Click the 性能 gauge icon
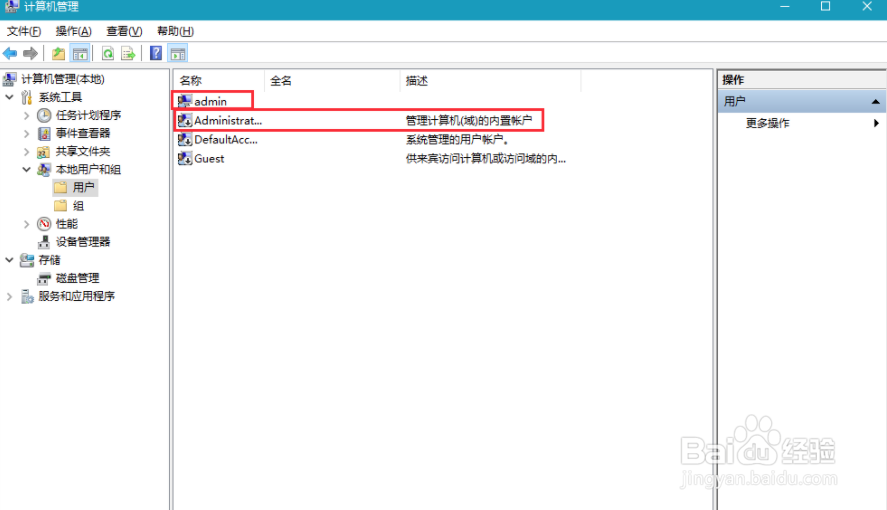887x510 pixels. 44,224
